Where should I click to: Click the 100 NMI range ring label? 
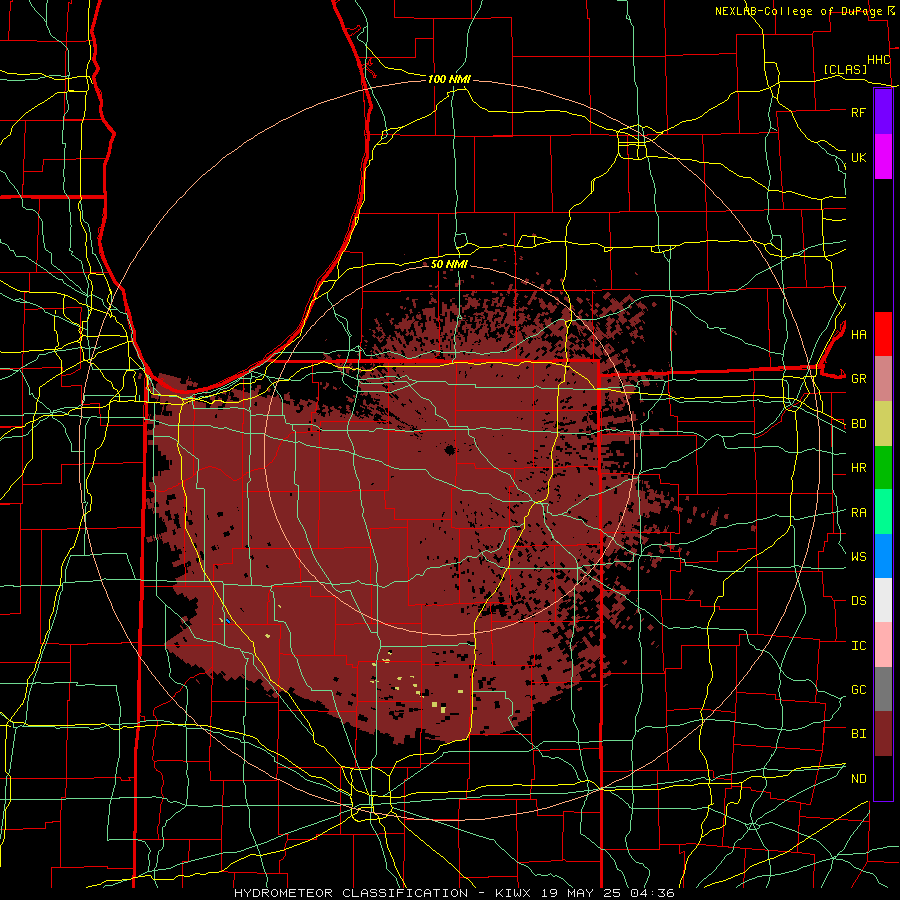(x=449, y=79)
